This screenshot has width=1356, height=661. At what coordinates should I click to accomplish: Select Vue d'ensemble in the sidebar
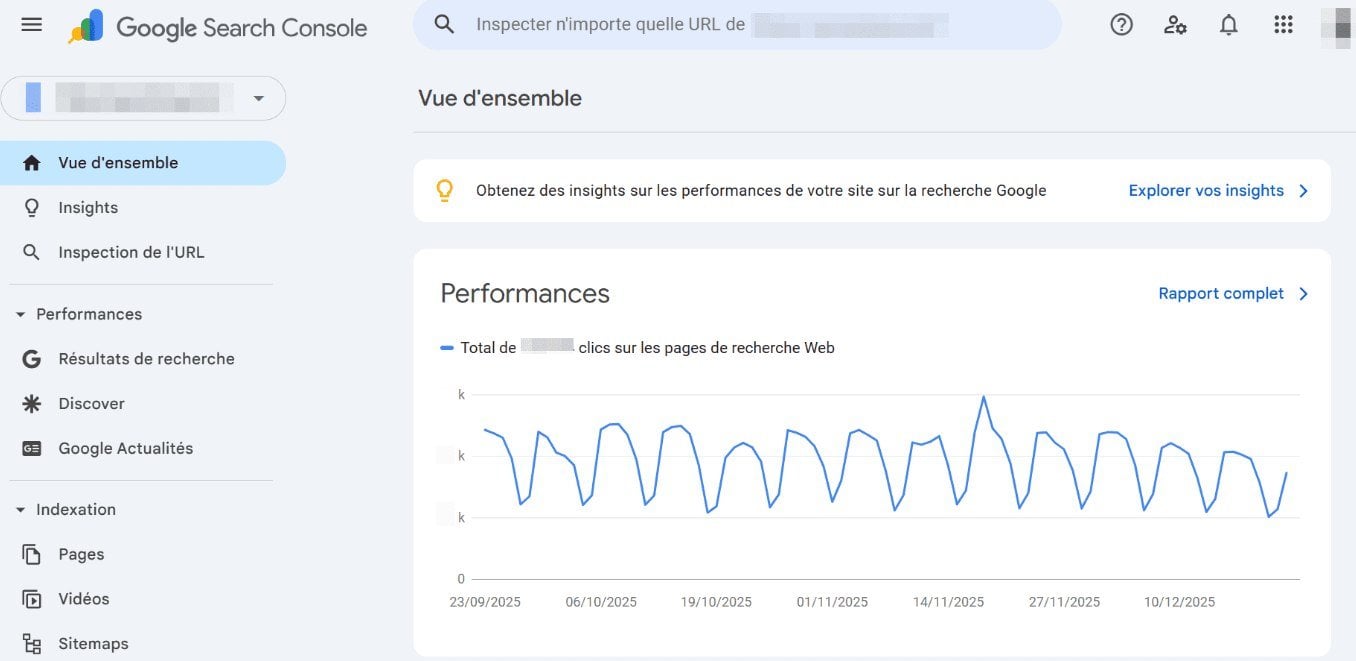click(x=117, y=162)
